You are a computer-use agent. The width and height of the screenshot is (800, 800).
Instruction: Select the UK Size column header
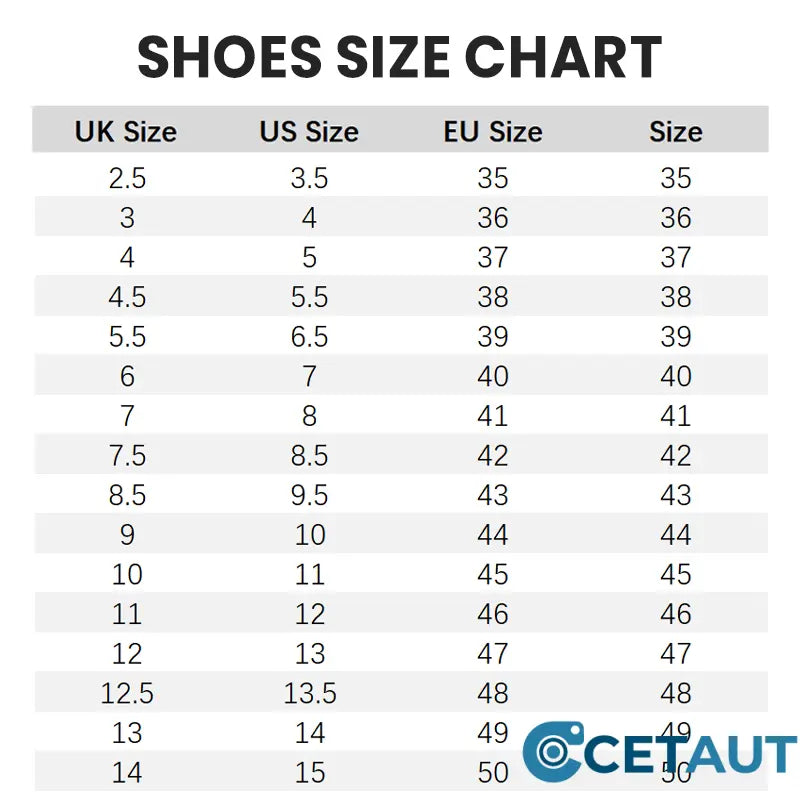(x=126, y=132)
